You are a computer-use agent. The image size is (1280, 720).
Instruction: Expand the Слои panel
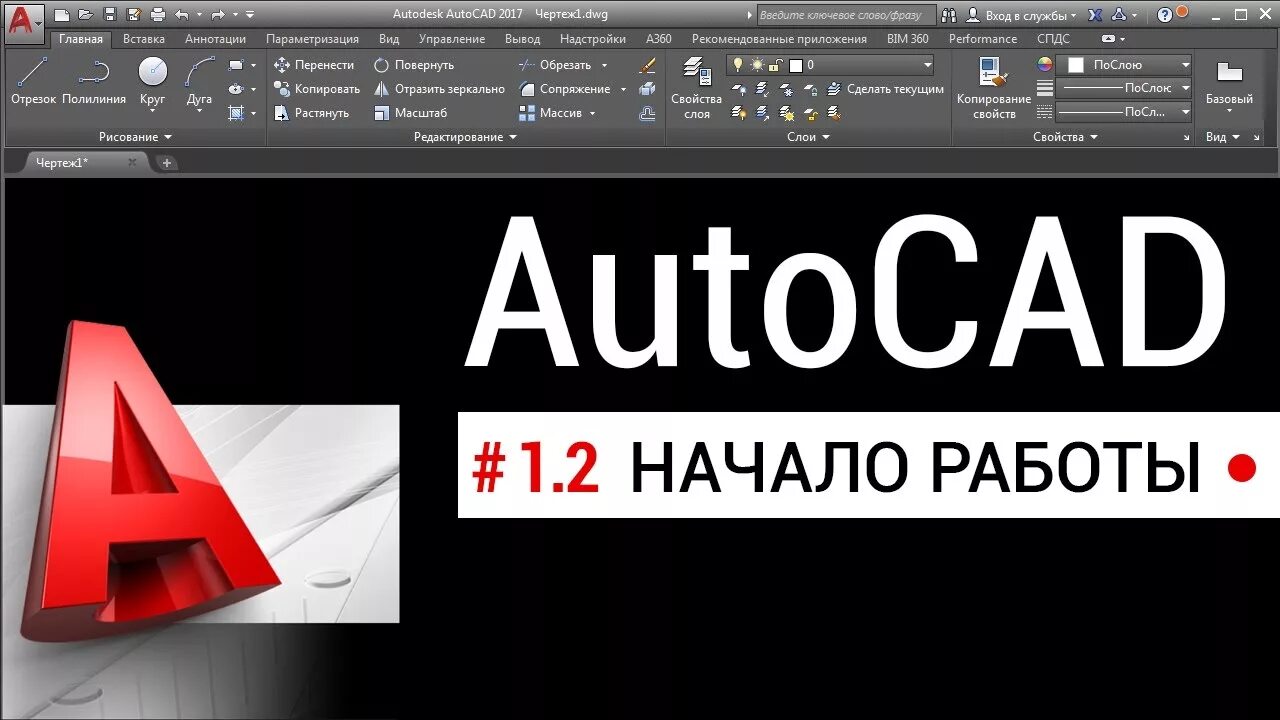[809, 137]
